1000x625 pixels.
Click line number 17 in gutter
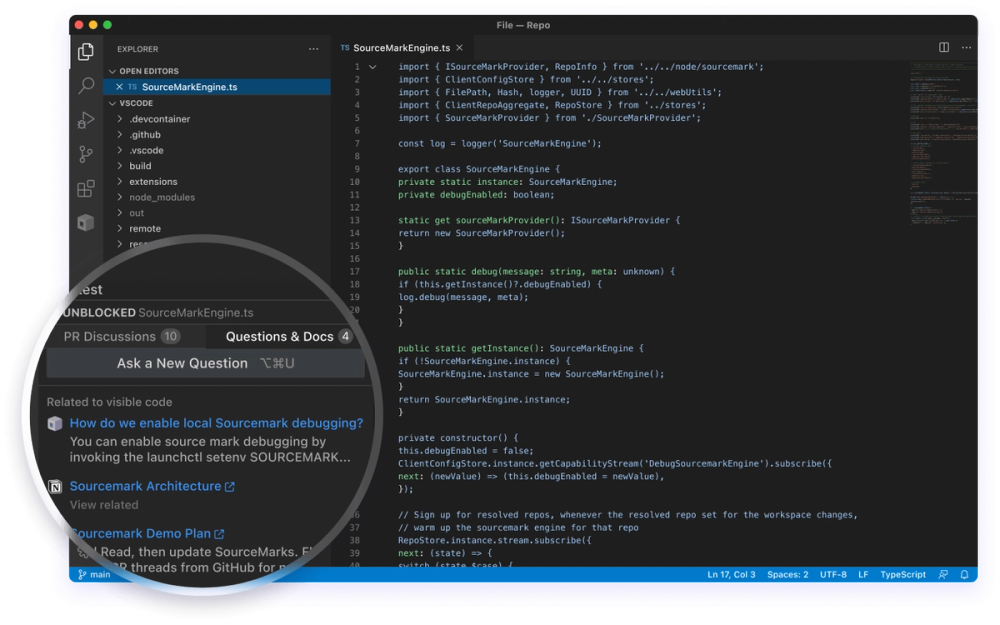(x=355, y=272)
